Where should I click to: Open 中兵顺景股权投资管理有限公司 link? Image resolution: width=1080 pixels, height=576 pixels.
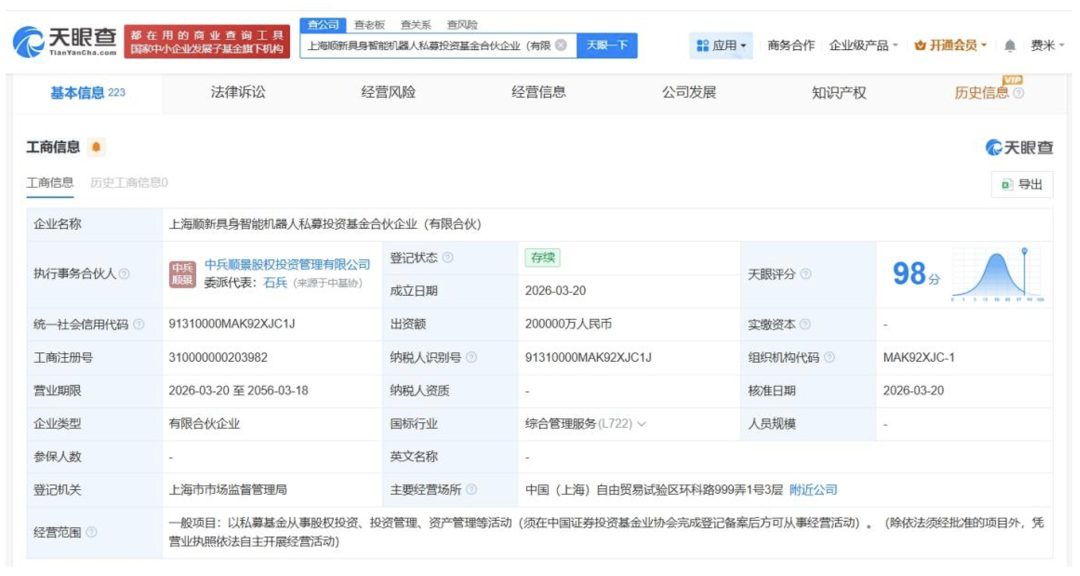point(287,265)
